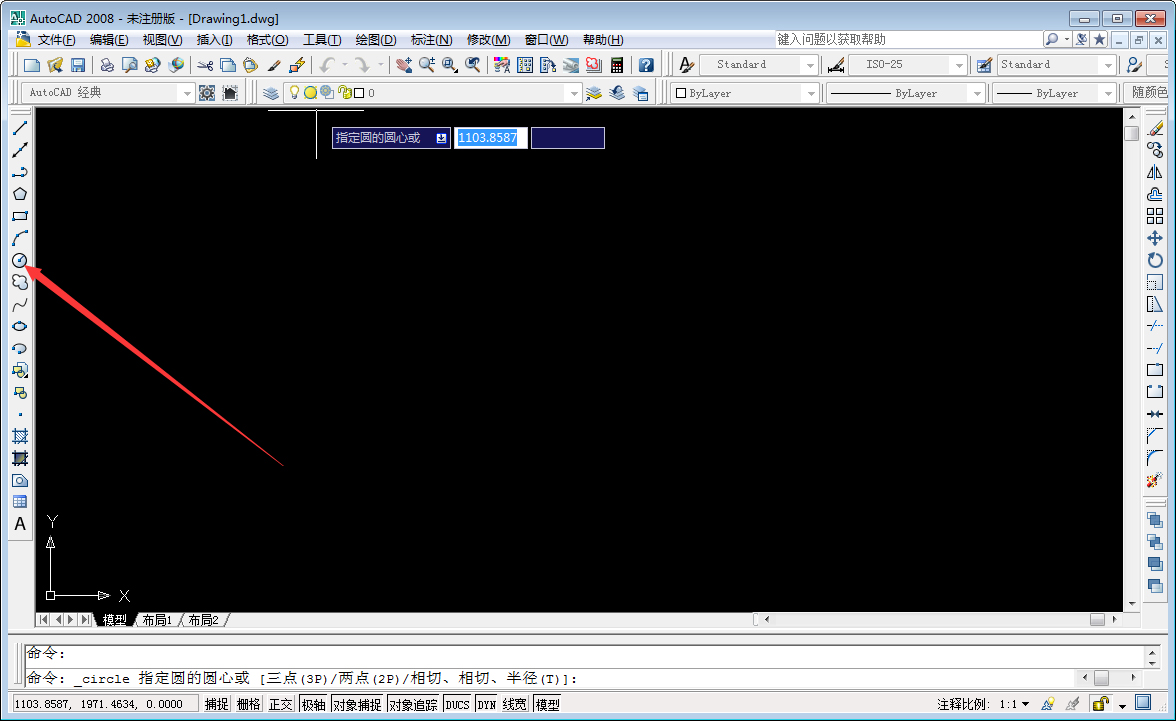Switch to the 布局1 tab
1176x721 pixels.
click(157, 620)
